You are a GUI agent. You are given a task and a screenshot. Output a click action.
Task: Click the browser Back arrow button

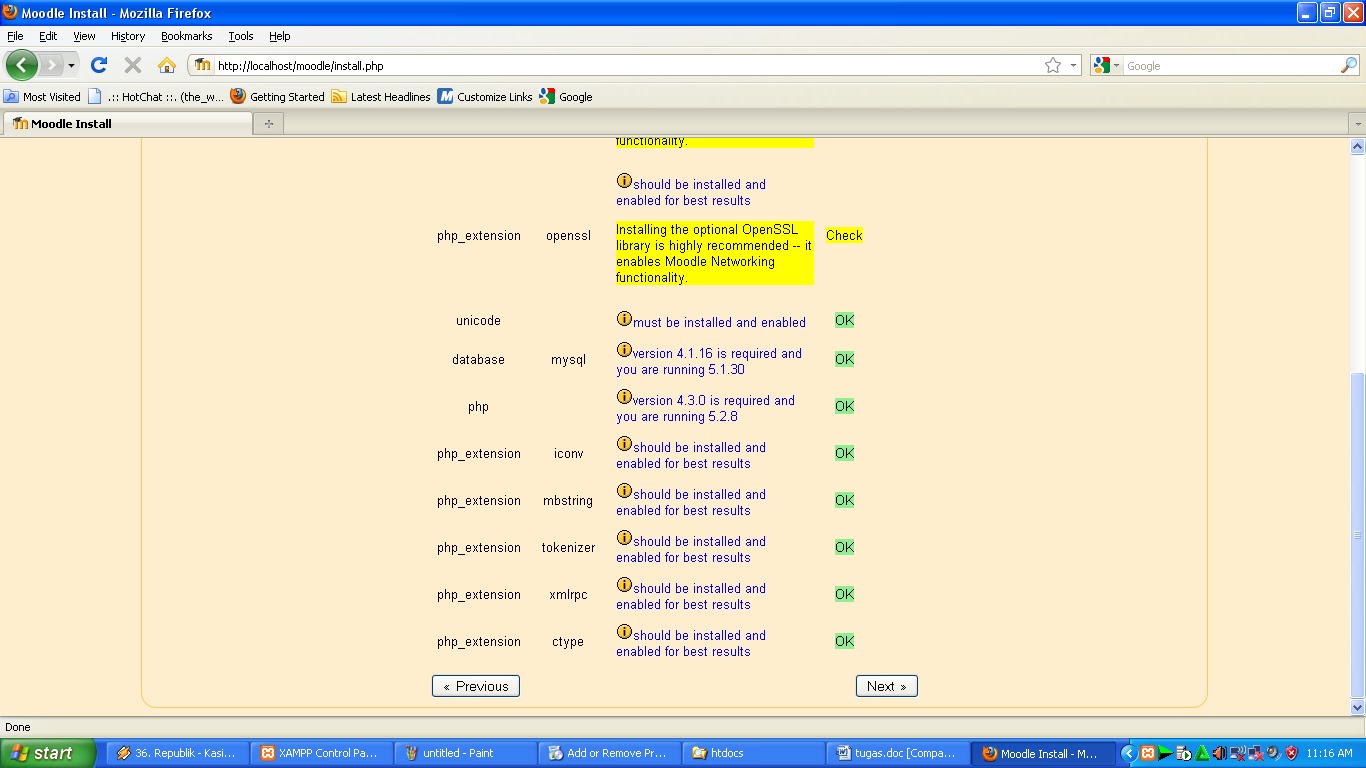click(22, 65)
